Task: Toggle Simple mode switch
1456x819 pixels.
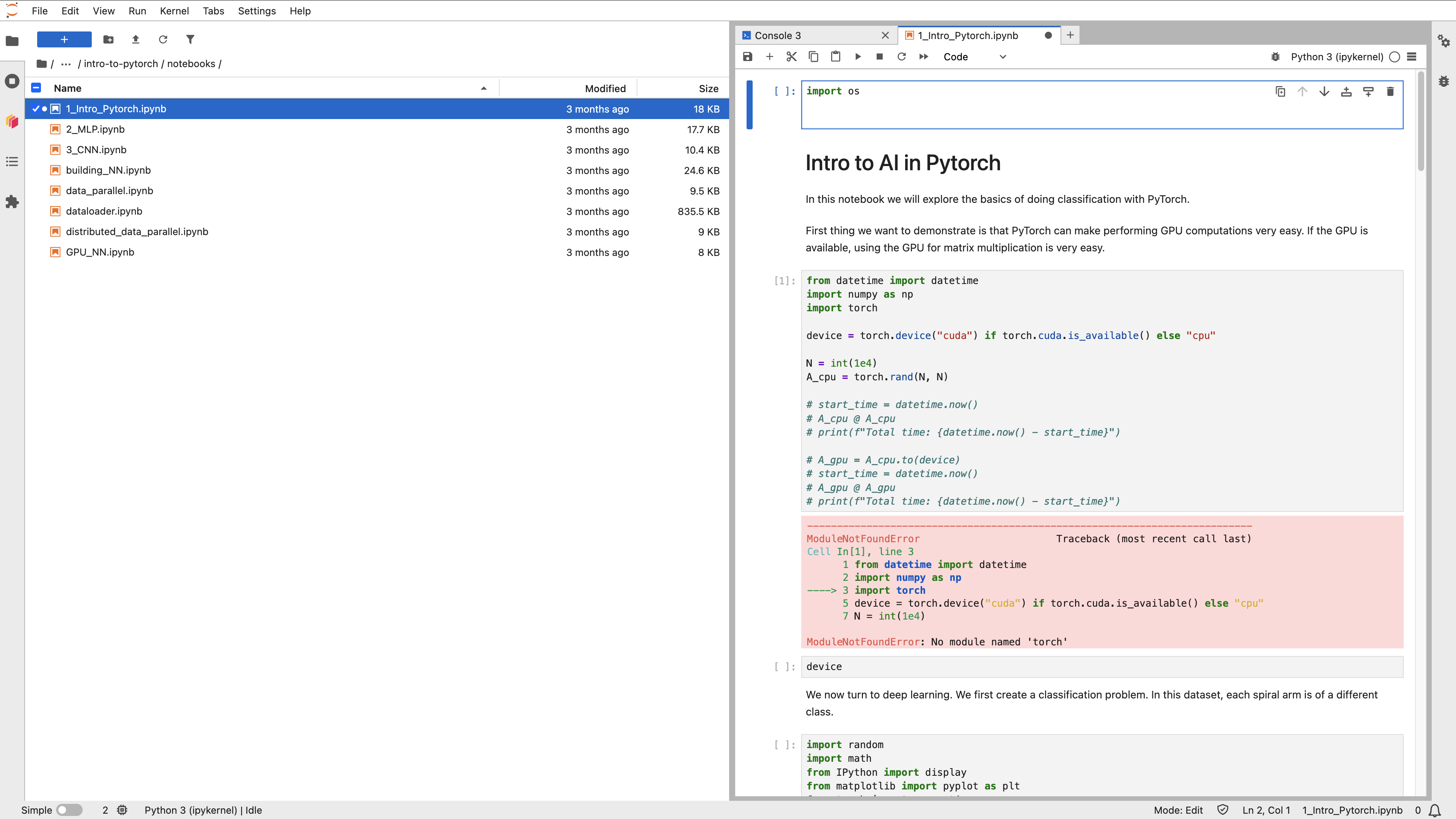Action: point(69,810)
